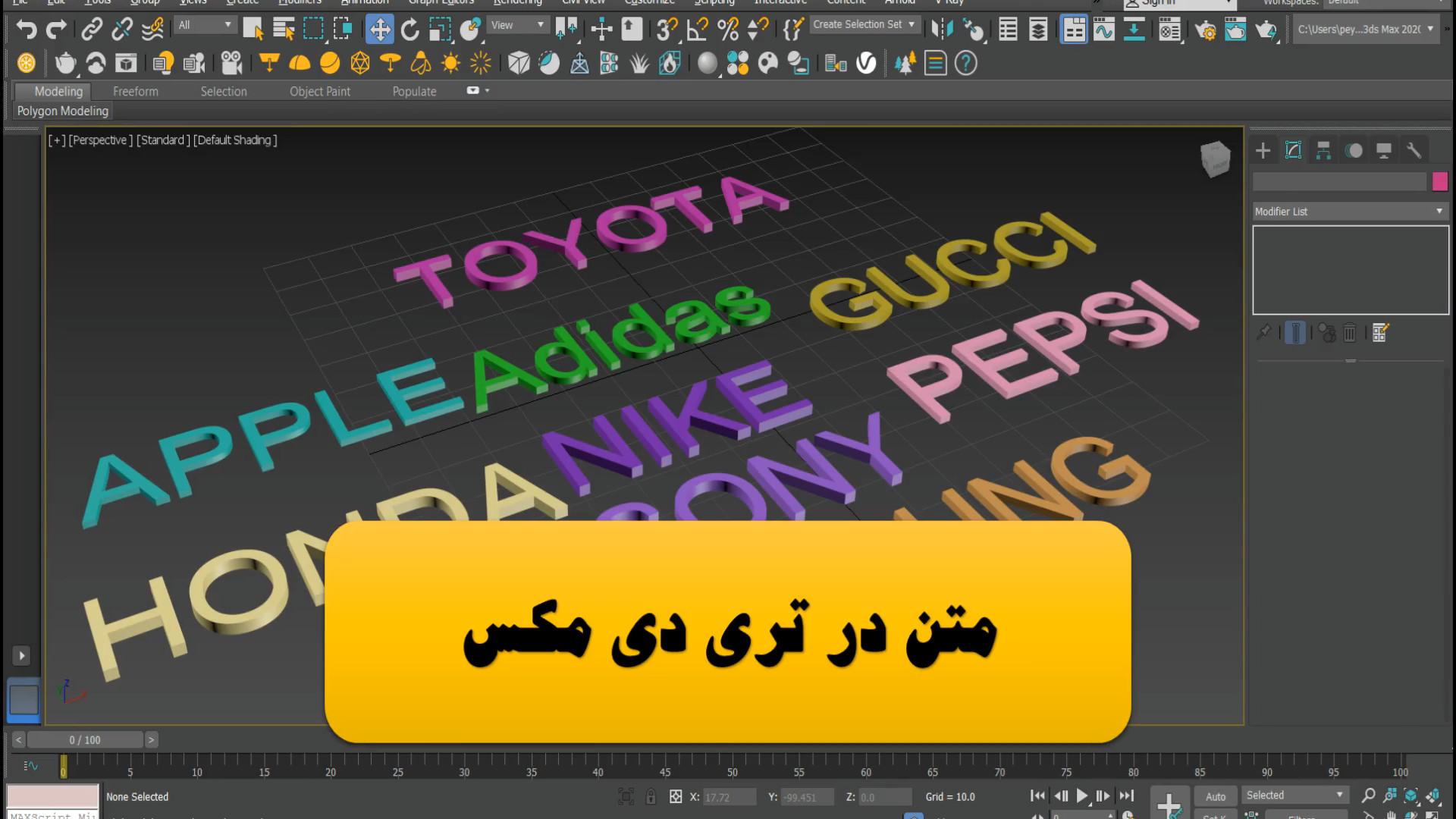Toggle Spinner Snap
Viewport: 1456px width, 819px height.
pyautogui.click(x=758, y=30)
